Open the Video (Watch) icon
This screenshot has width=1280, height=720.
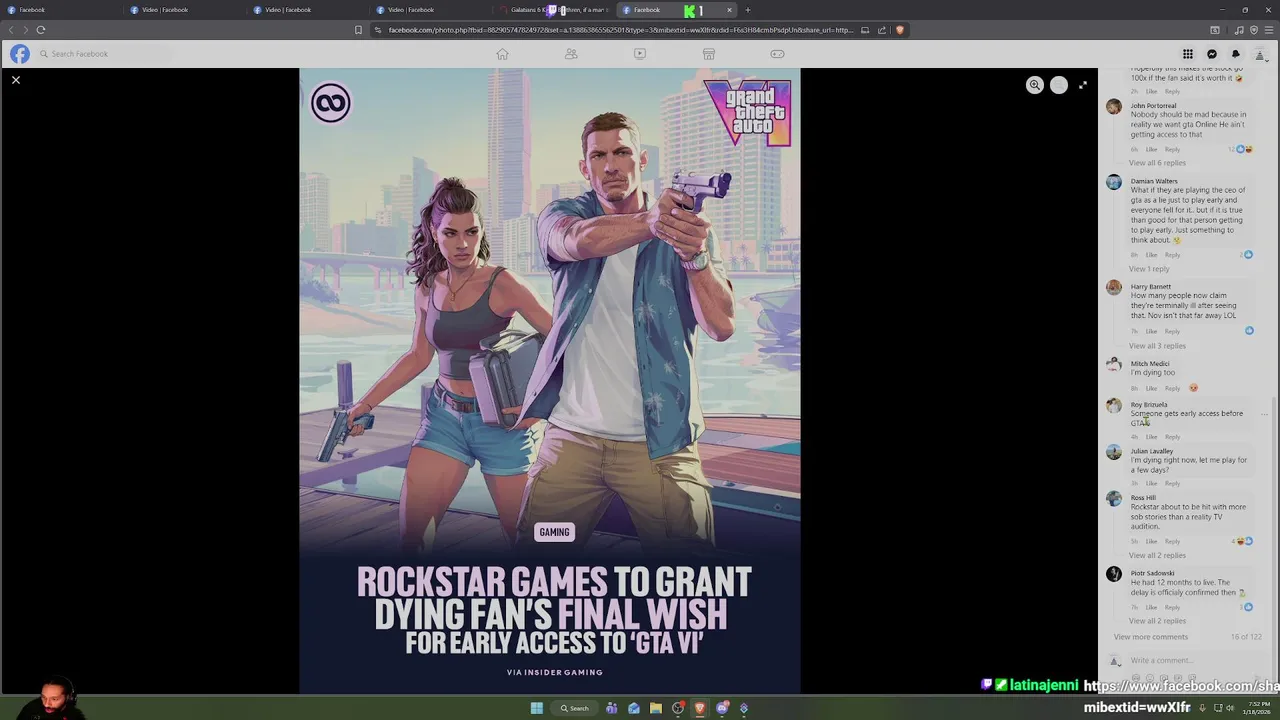640,54
